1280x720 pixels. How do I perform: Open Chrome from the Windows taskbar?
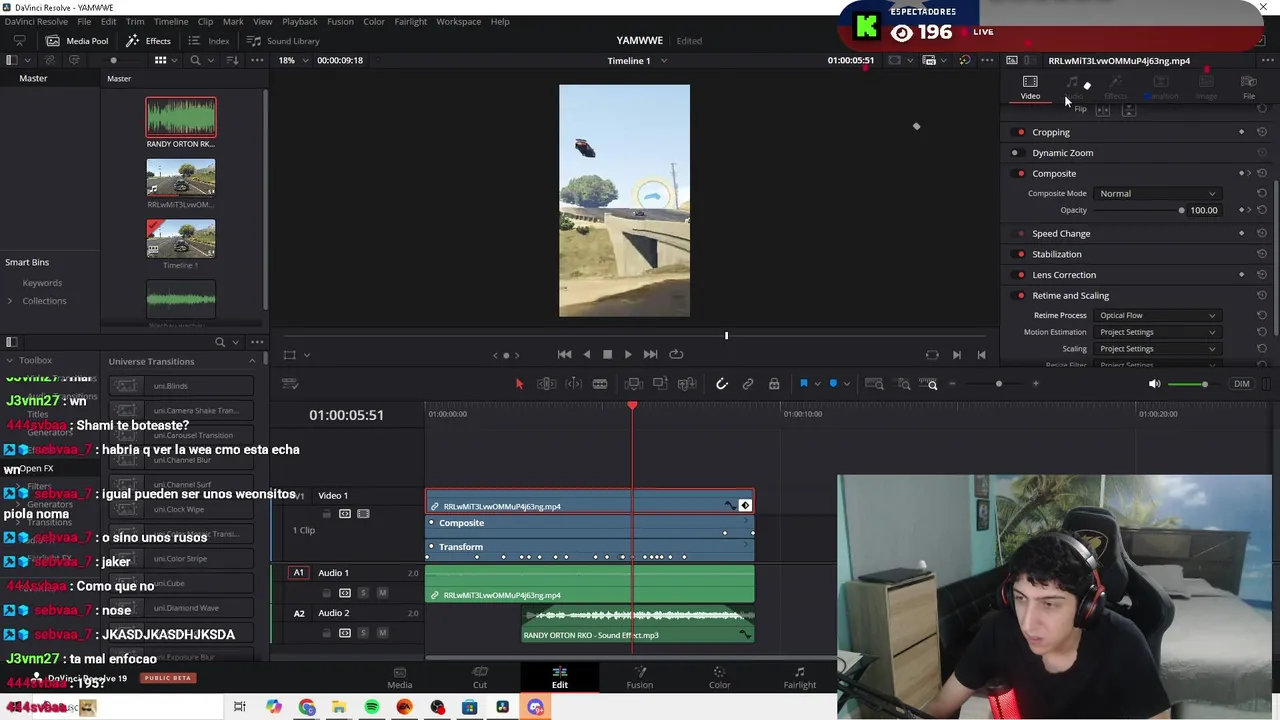[307, 707]
